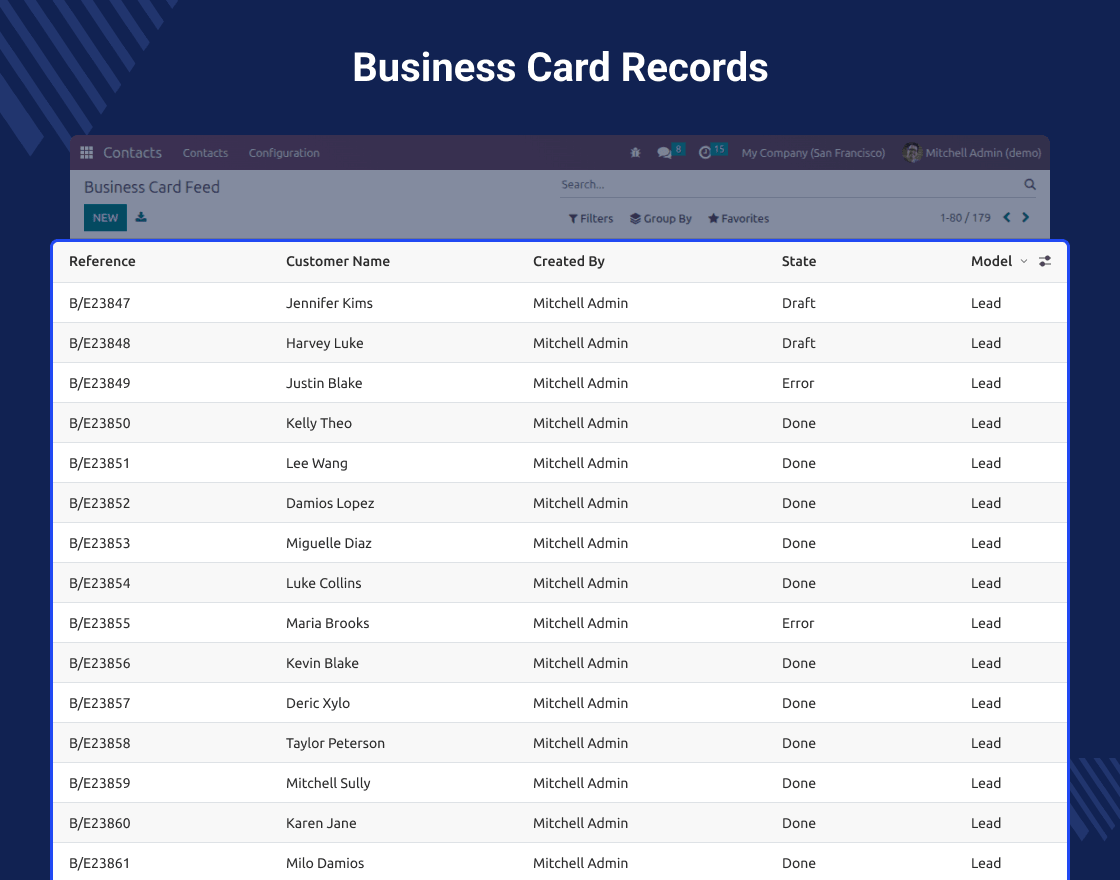Click the search magnifier icon
The height and width of the screenshot is (880, 1120).
point(1029,184)
